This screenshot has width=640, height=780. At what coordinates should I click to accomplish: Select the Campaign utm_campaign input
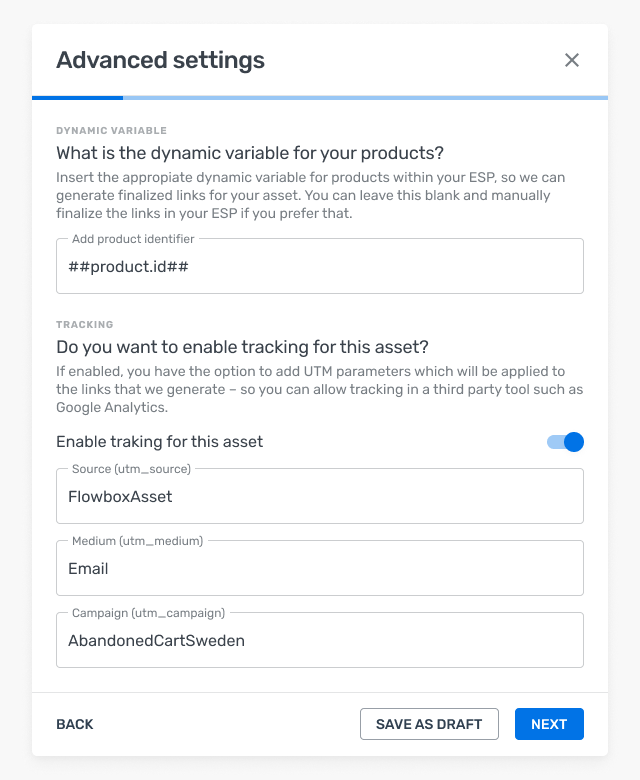coord(320,640)
